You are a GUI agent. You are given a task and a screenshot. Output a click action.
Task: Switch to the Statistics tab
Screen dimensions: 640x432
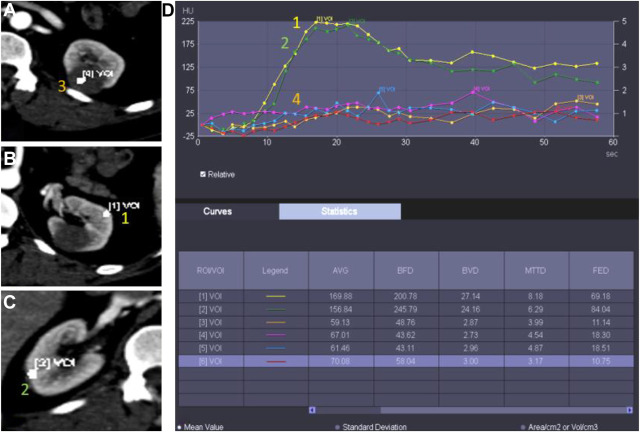340,212
